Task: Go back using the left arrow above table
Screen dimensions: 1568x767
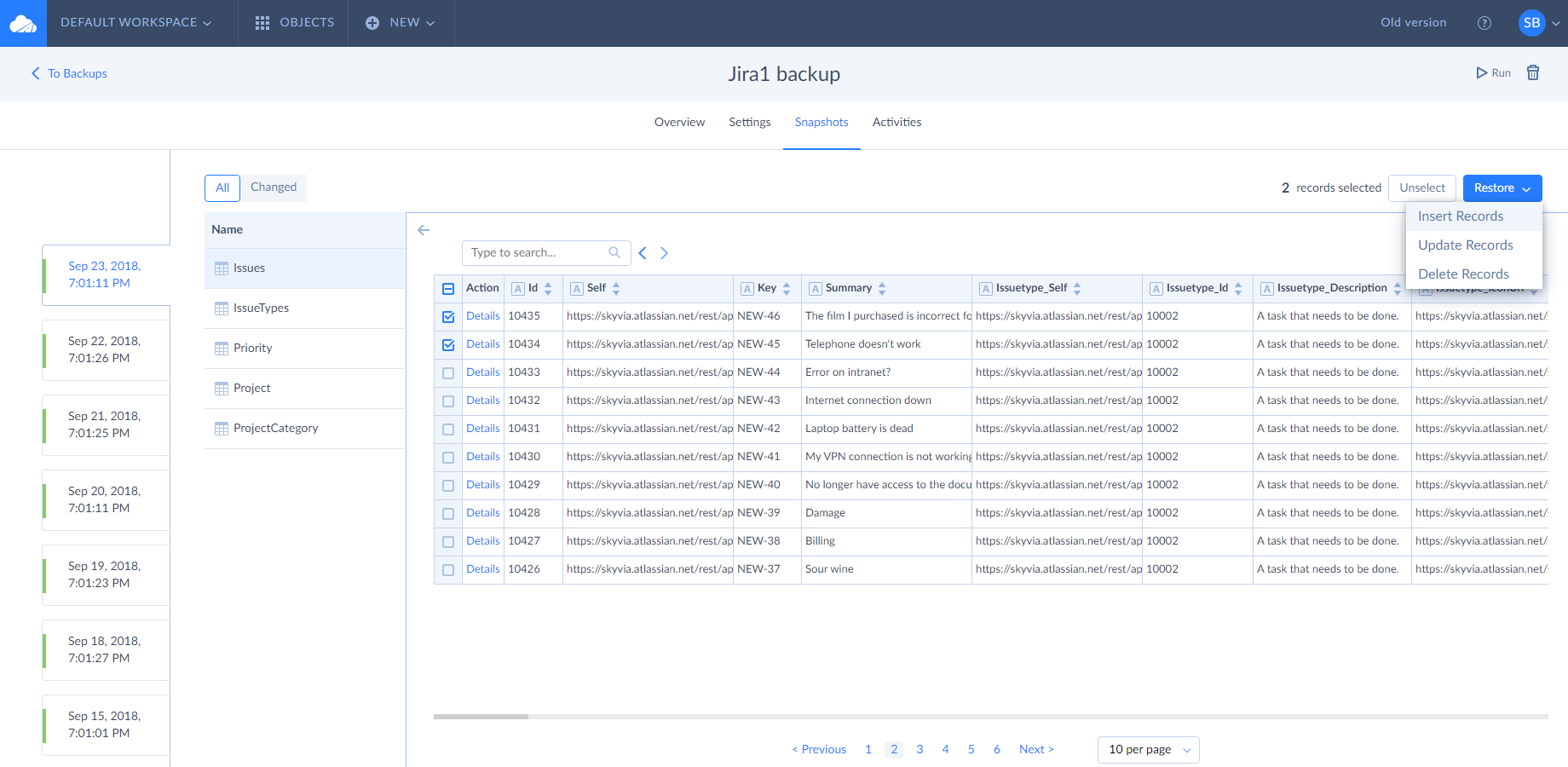Action: click(424, 230)
